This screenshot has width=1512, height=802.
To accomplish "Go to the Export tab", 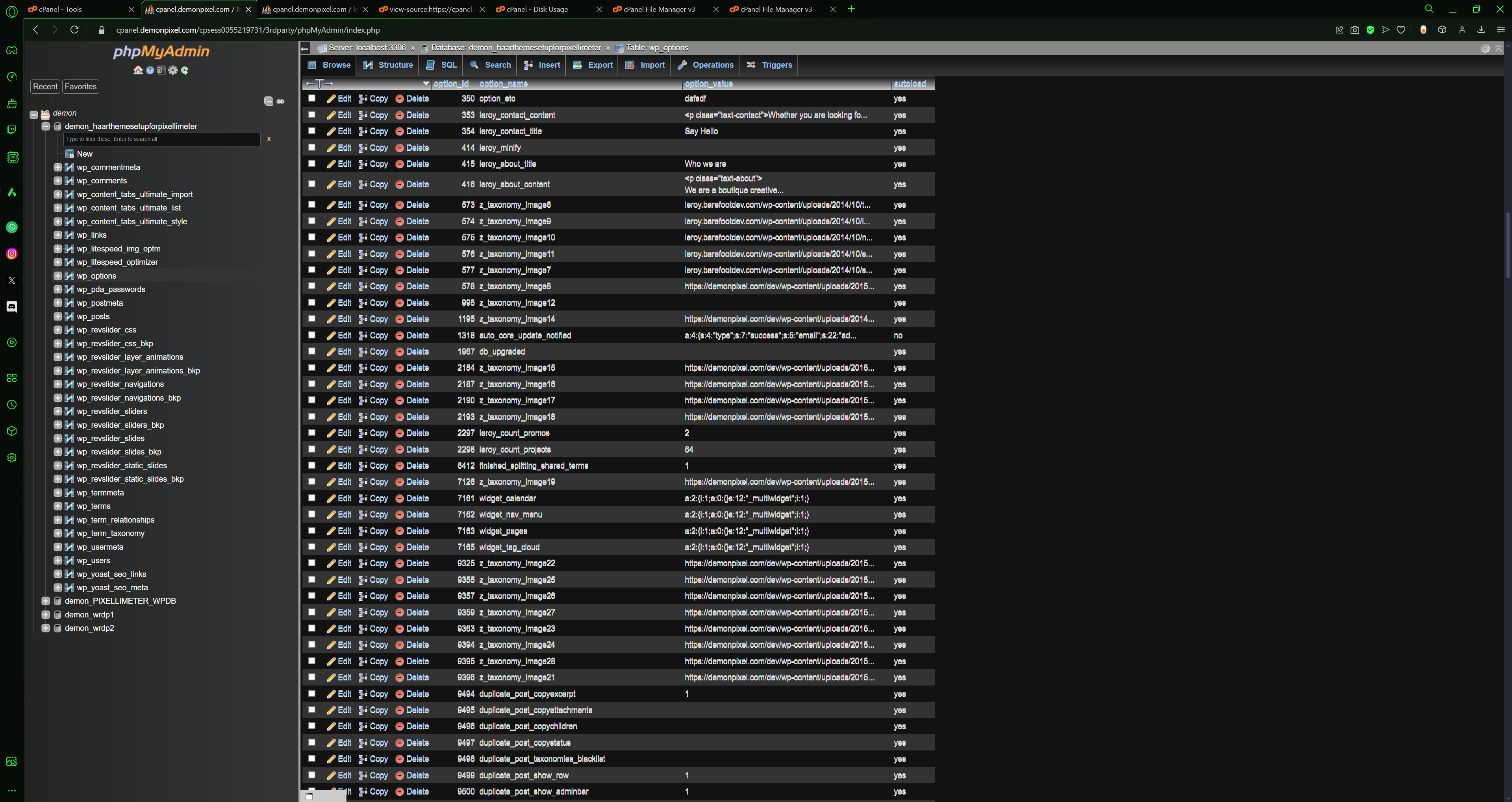I will click(x=593, y=65).
